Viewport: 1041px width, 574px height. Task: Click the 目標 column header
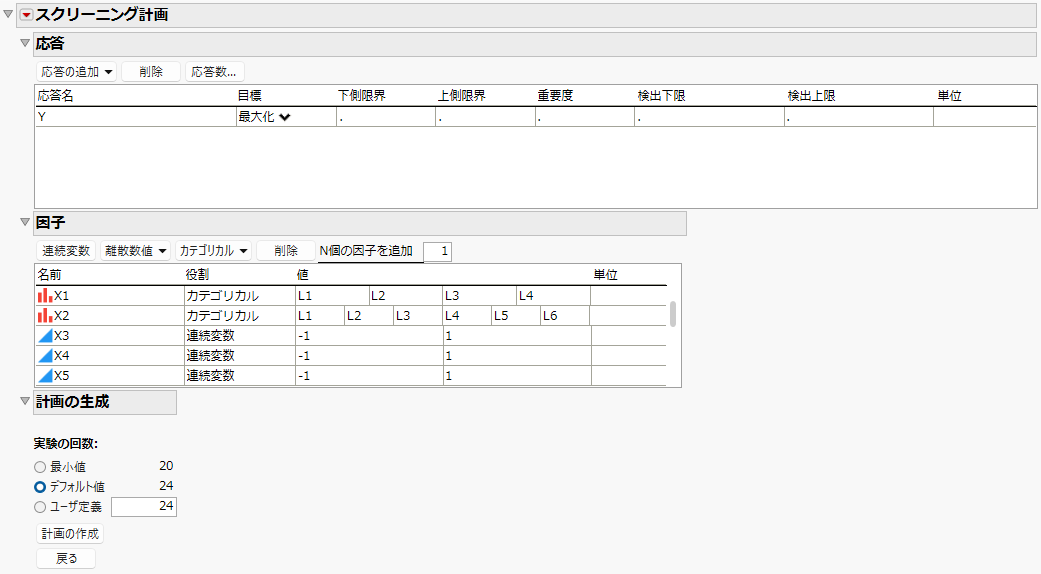(x=250, y=96)
